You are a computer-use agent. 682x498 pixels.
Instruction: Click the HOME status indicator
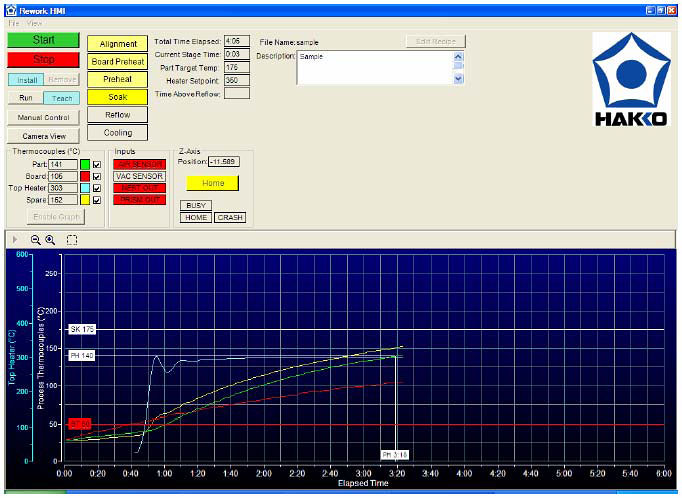coord(196,217)
